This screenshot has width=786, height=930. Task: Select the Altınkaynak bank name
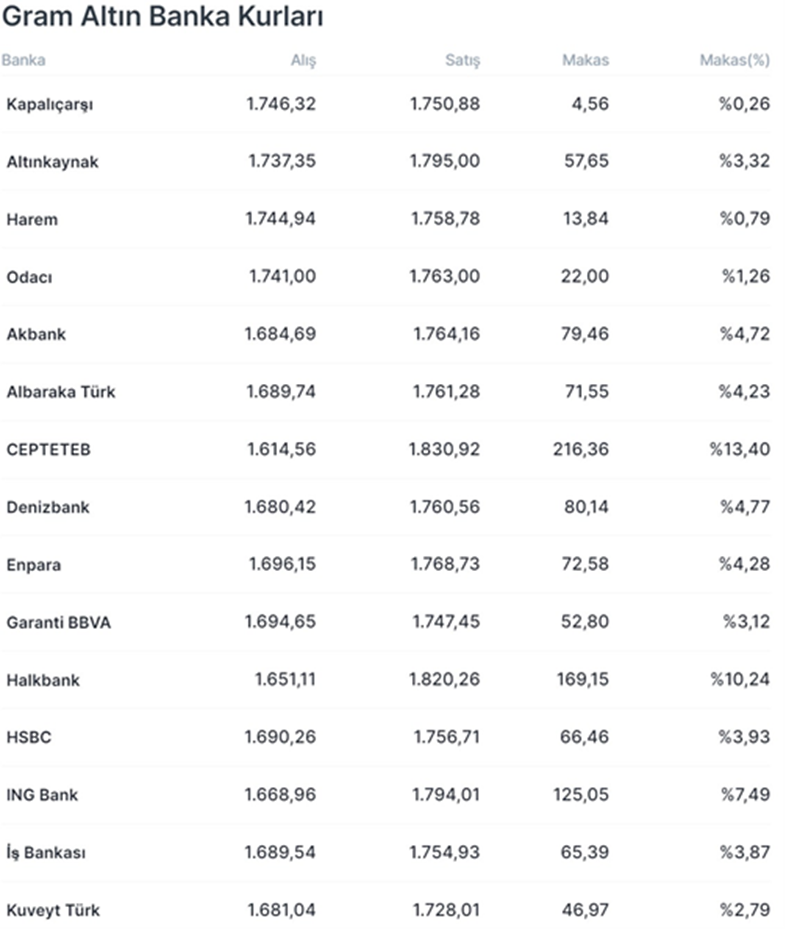[52, 162]
